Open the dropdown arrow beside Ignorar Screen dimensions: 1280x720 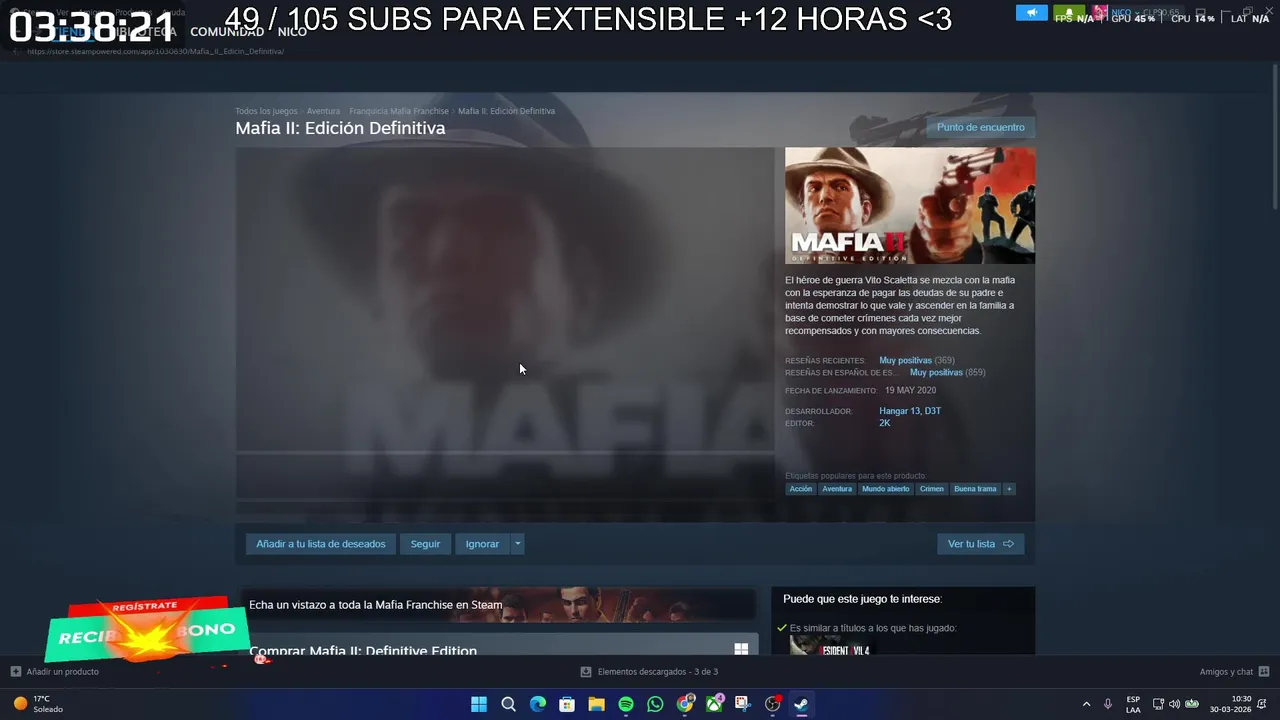pyautogui.click(x=517, y=544)
